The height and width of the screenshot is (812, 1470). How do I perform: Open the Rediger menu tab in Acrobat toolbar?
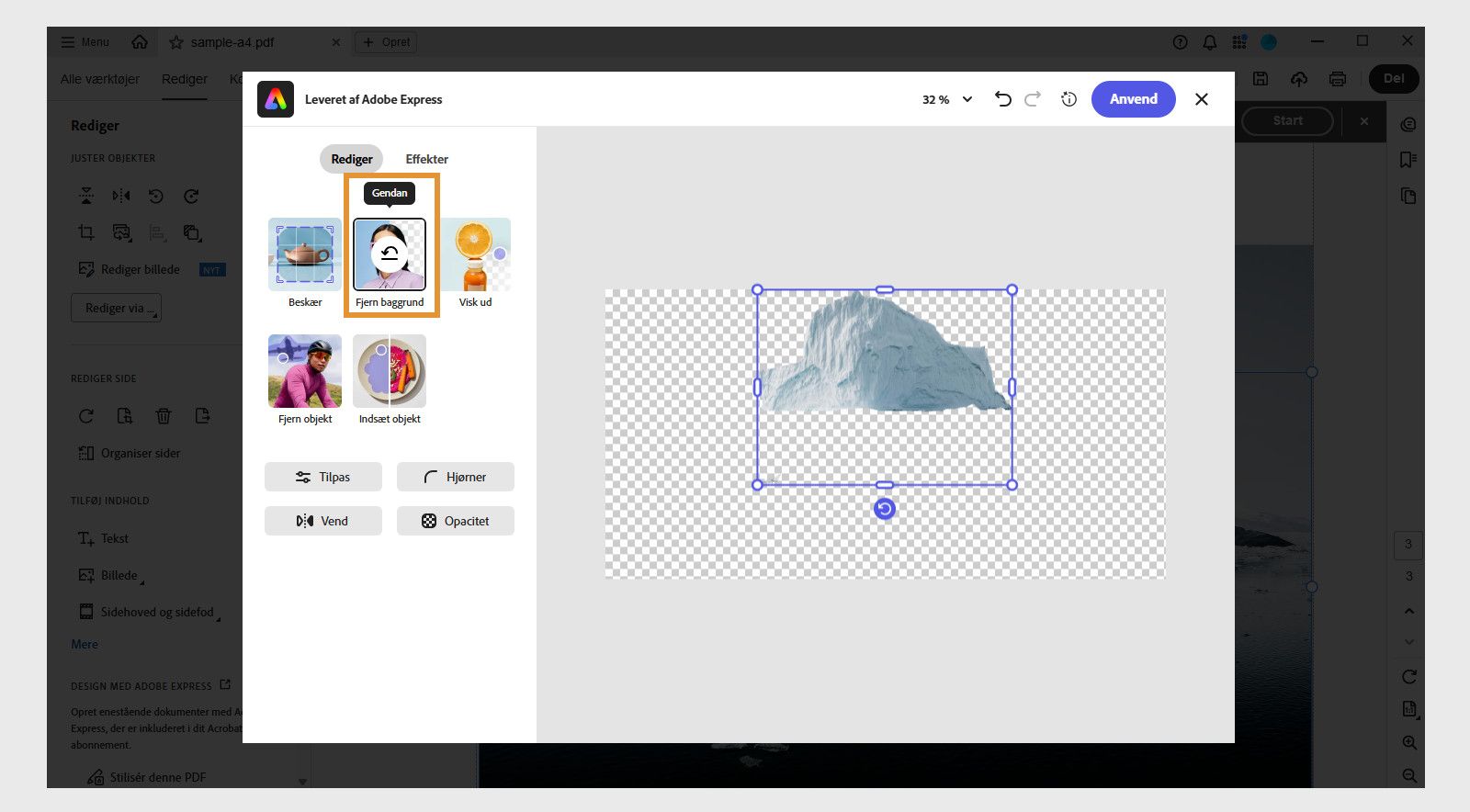point(185,79)
